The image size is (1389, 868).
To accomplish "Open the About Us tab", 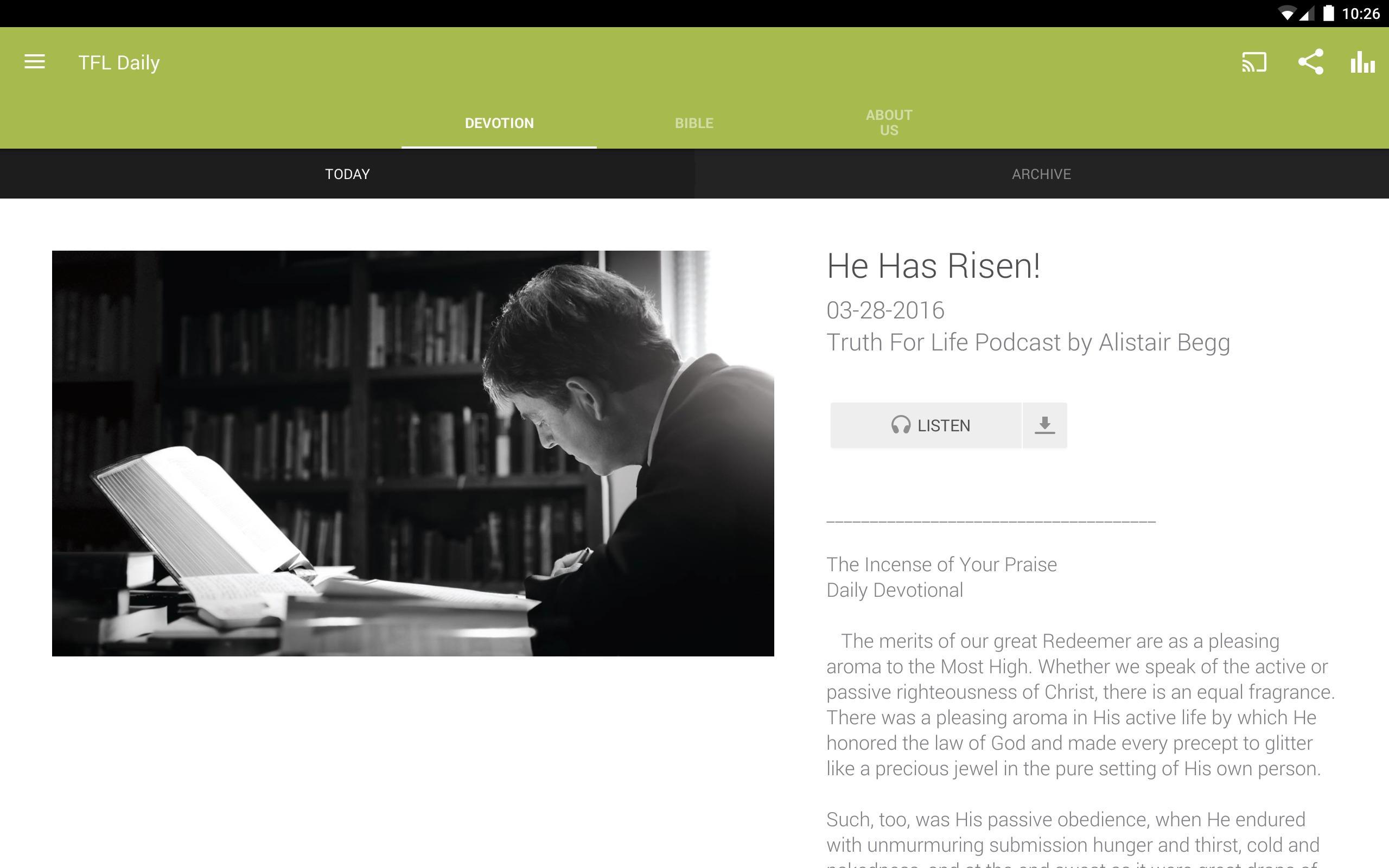I will [889, 123].
